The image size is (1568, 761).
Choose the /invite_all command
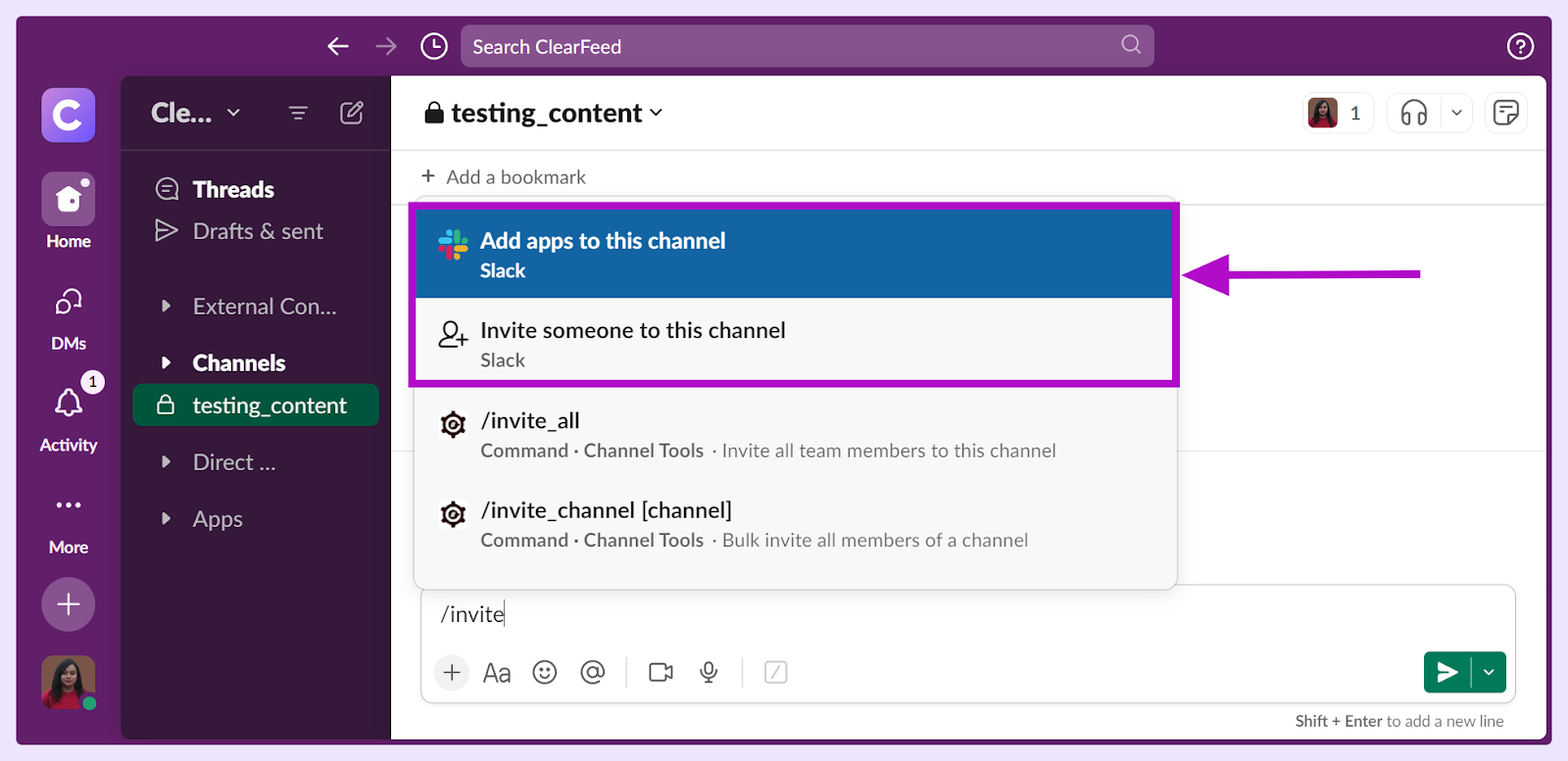click(796, 434)
